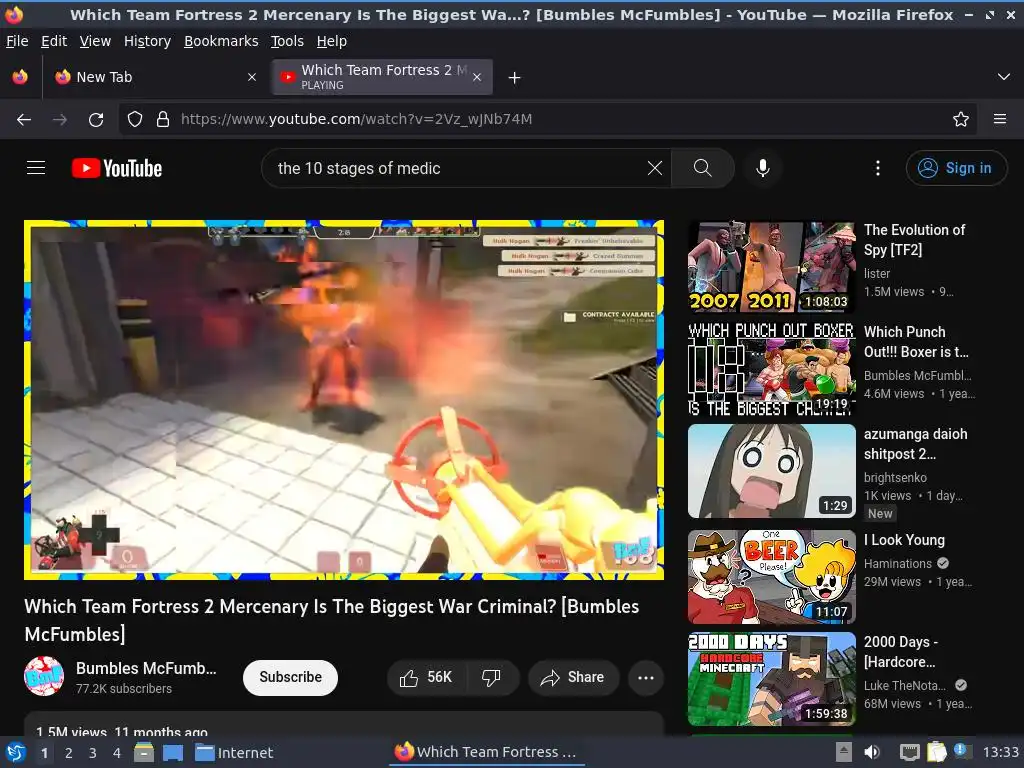Open YouTube settings three-dot menu
Screen dimensions: 1024x768
pyautogui.click(x=877, y=168)
